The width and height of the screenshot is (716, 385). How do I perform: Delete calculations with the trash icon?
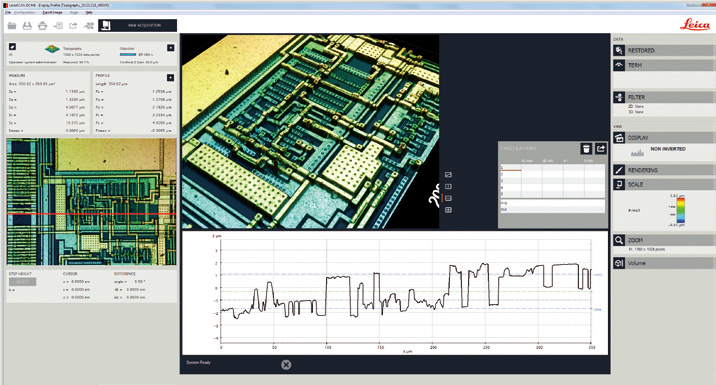586,148
